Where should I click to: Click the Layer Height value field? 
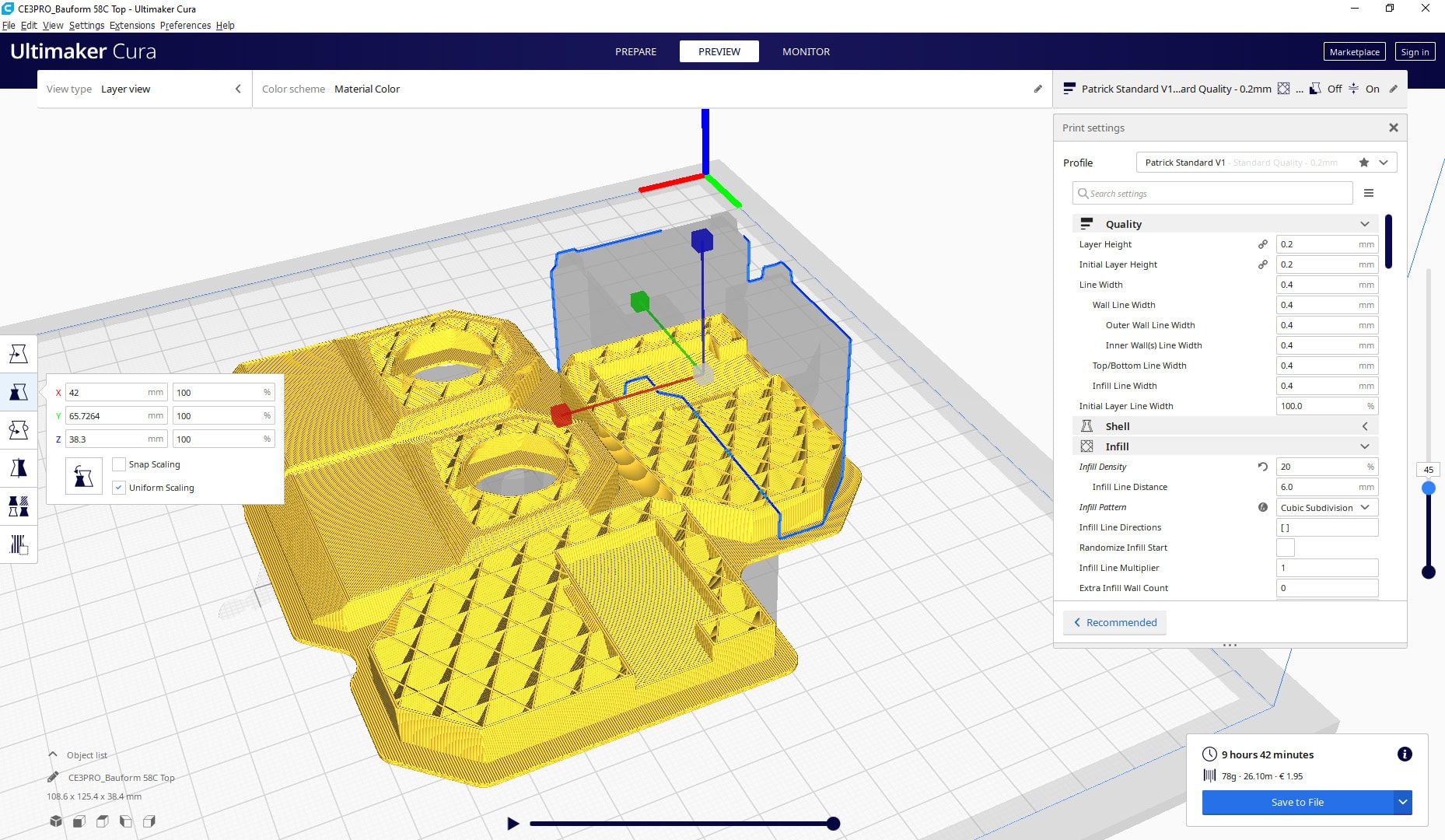[1327, 244]
